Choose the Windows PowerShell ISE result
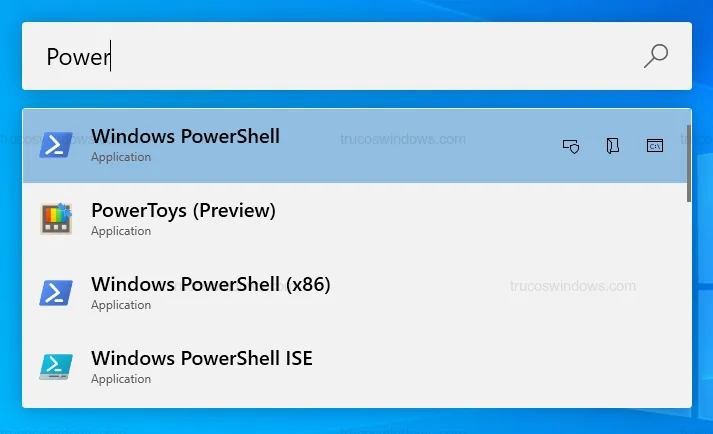 coord(201,358)
